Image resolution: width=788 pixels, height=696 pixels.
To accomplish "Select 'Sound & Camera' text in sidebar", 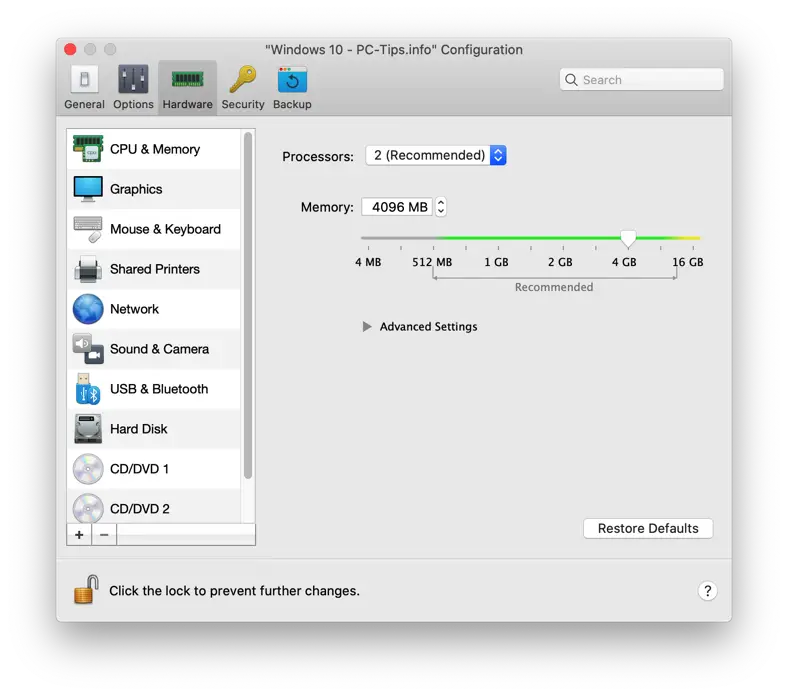I will point(159,349).
